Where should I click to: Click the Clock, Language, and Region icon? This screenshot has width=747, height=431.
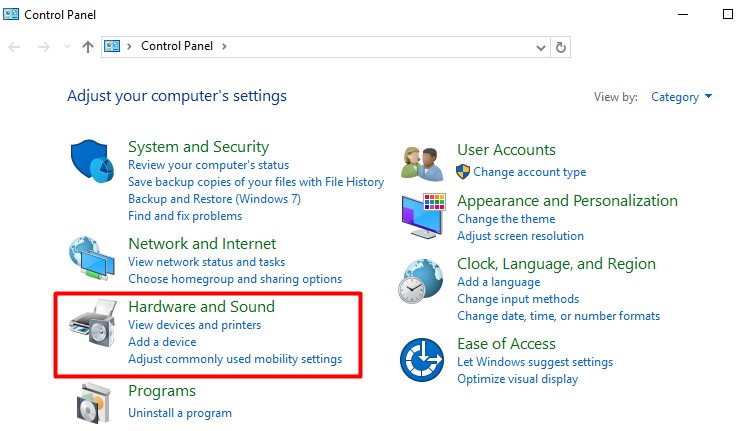coord(421,281)
